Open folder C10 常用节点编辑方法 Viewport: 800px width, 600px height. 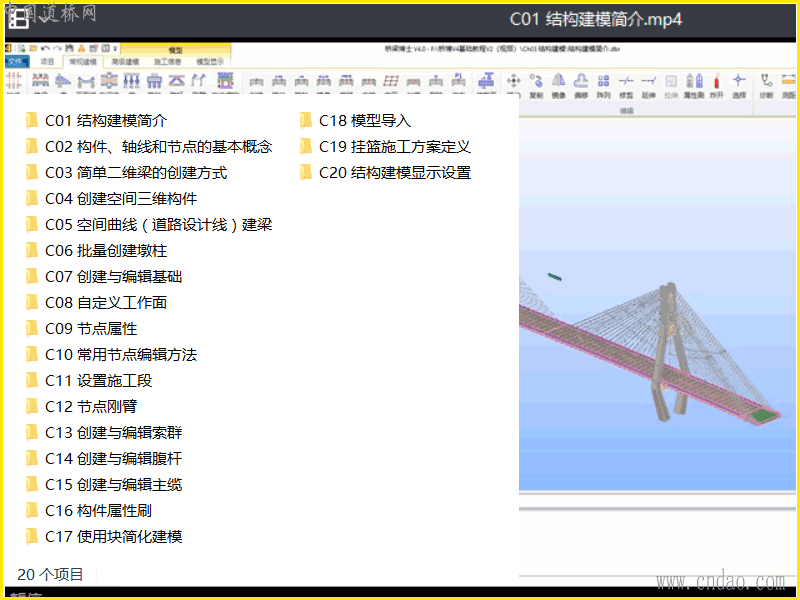click(x=111, y=355)
